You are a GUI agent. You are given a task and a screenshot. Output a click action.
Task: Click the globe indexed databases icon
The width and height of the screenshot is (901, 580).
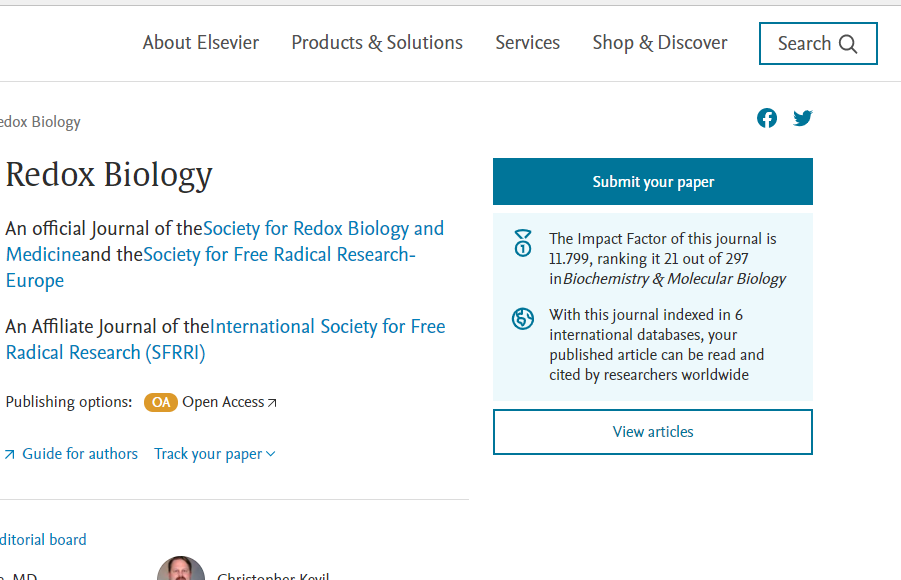tap(522, 319)
